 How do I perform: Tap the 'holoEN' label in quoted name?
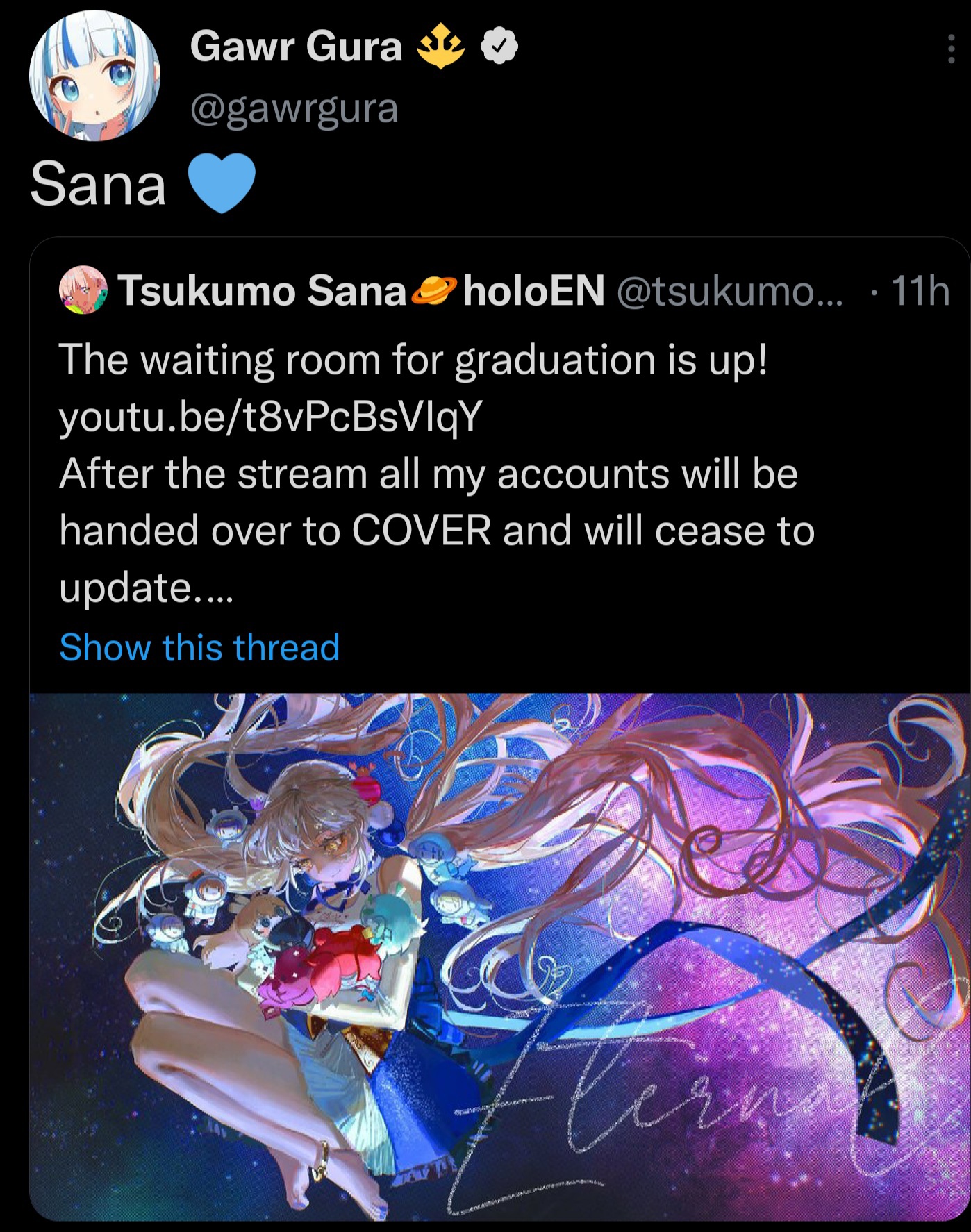coord(533,290)
